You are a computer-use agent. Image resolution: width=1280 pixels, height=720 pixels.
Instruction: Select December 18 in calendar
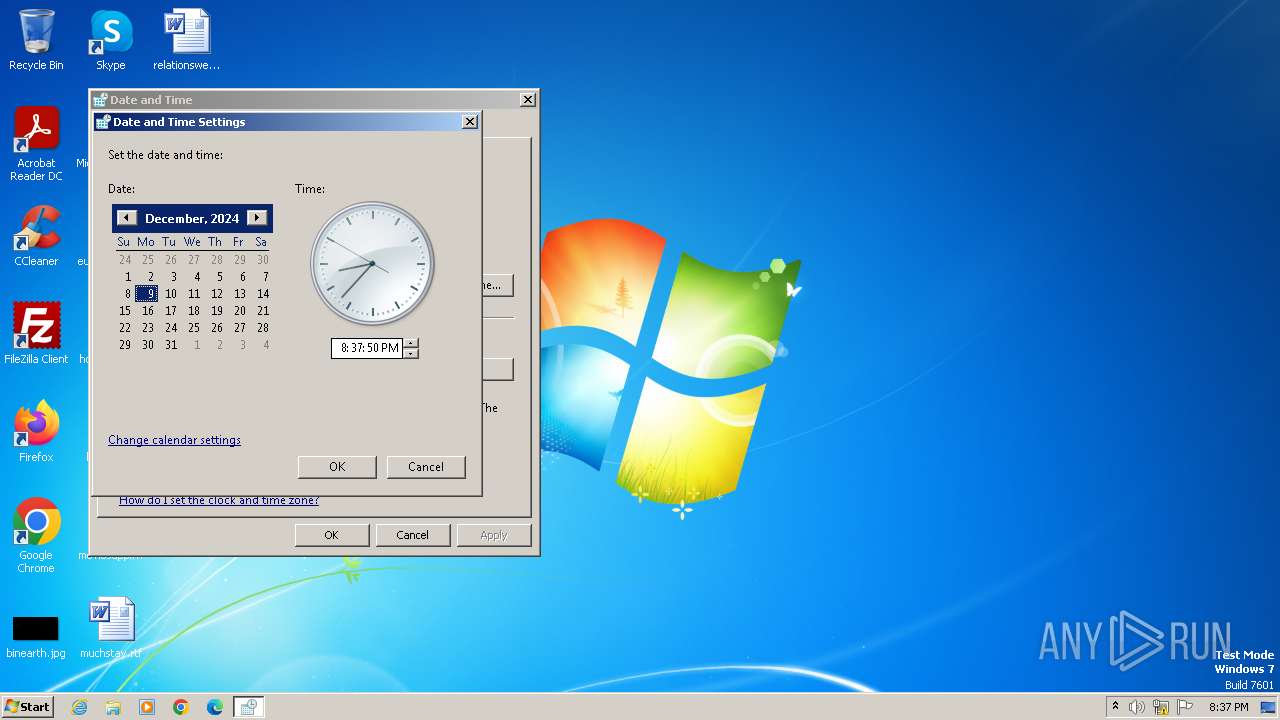point(194,311)
